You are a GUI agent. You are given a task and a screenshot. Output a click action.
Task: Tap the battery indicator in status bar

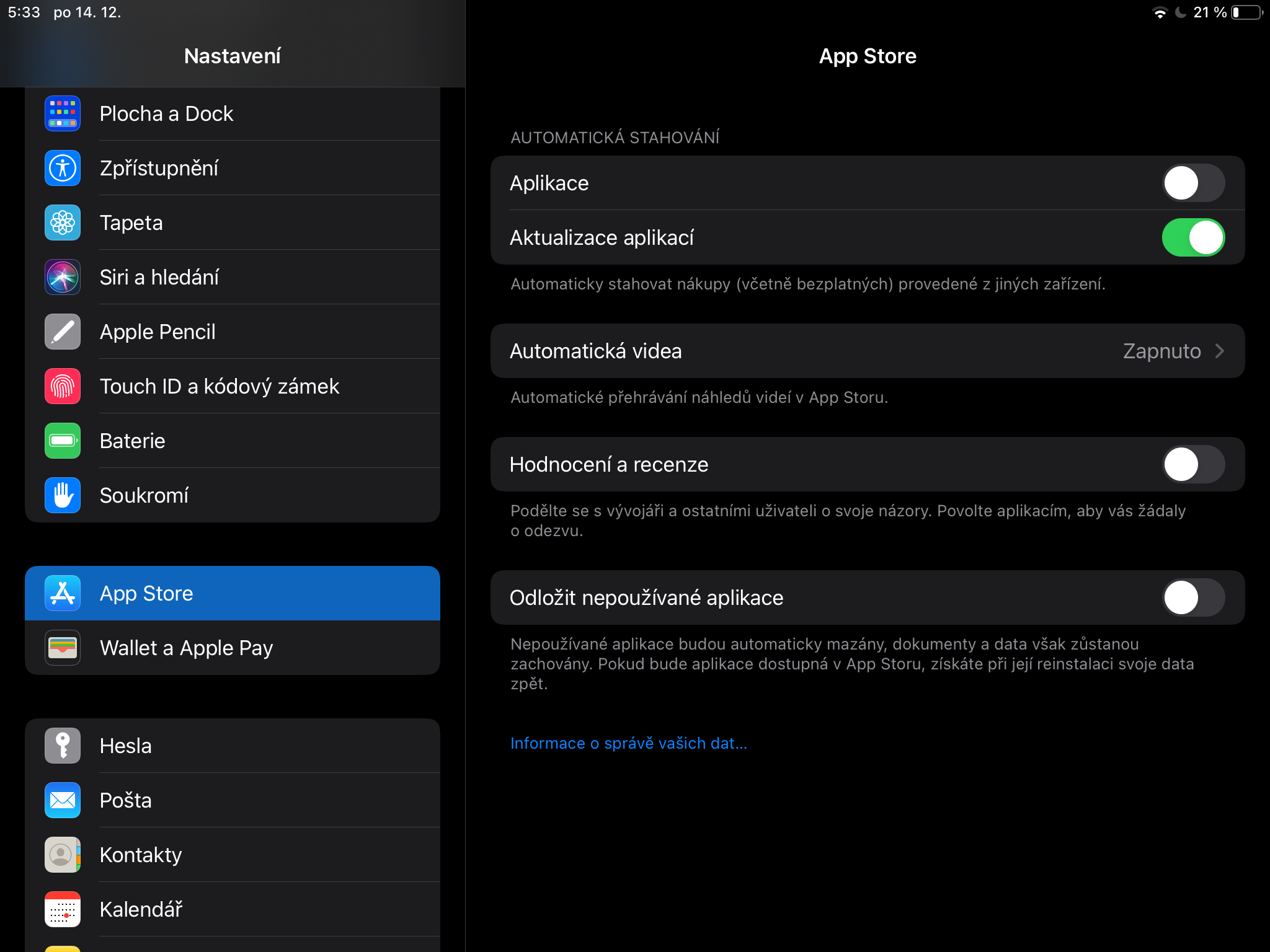pos(1246,12)
